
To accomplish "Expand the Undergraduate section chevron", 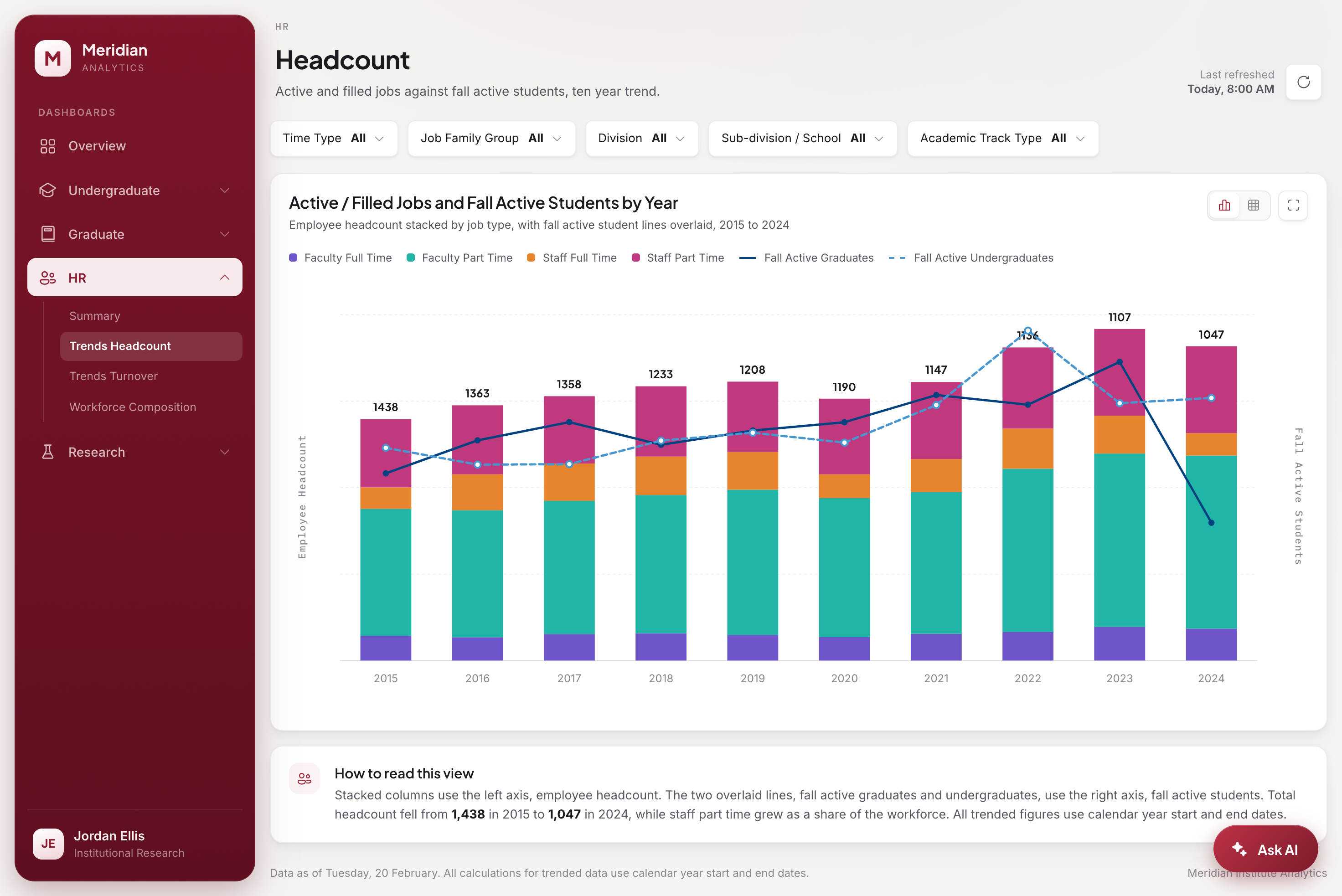I will click(x=225, y=191).
